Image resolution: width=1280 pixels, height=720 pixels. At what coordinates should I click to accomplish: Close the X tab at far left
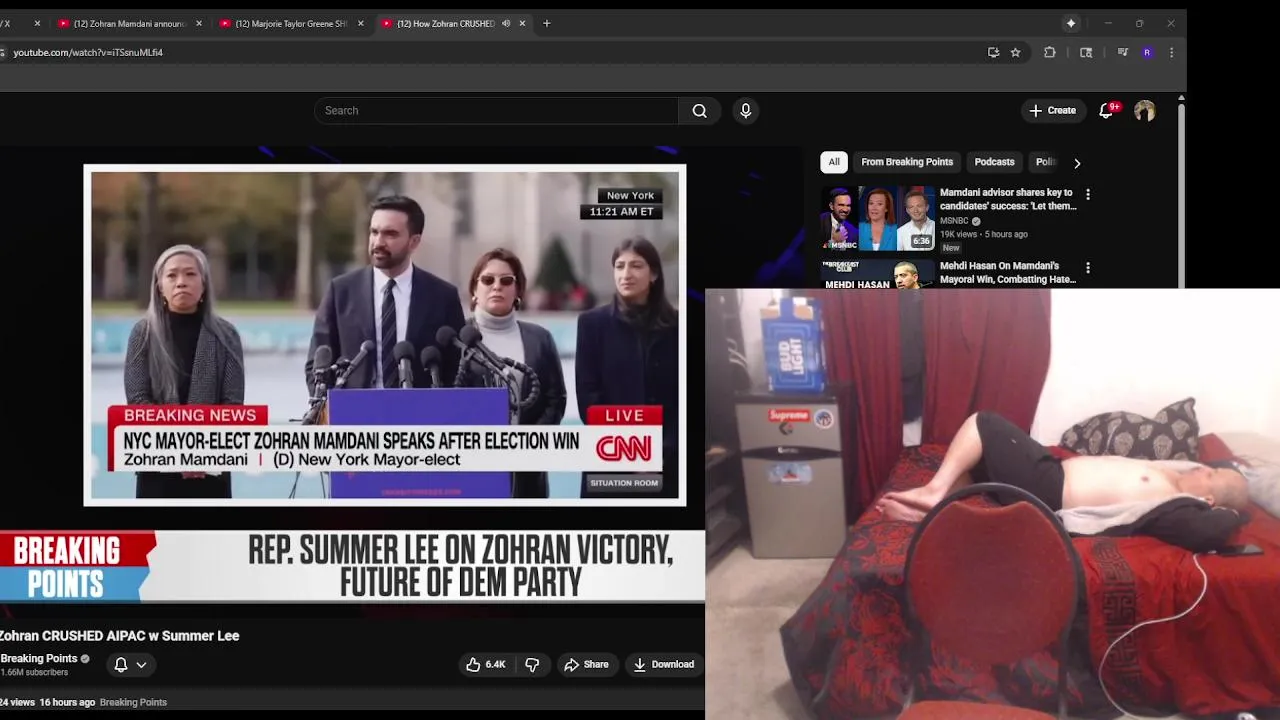[x=37, y=23]
